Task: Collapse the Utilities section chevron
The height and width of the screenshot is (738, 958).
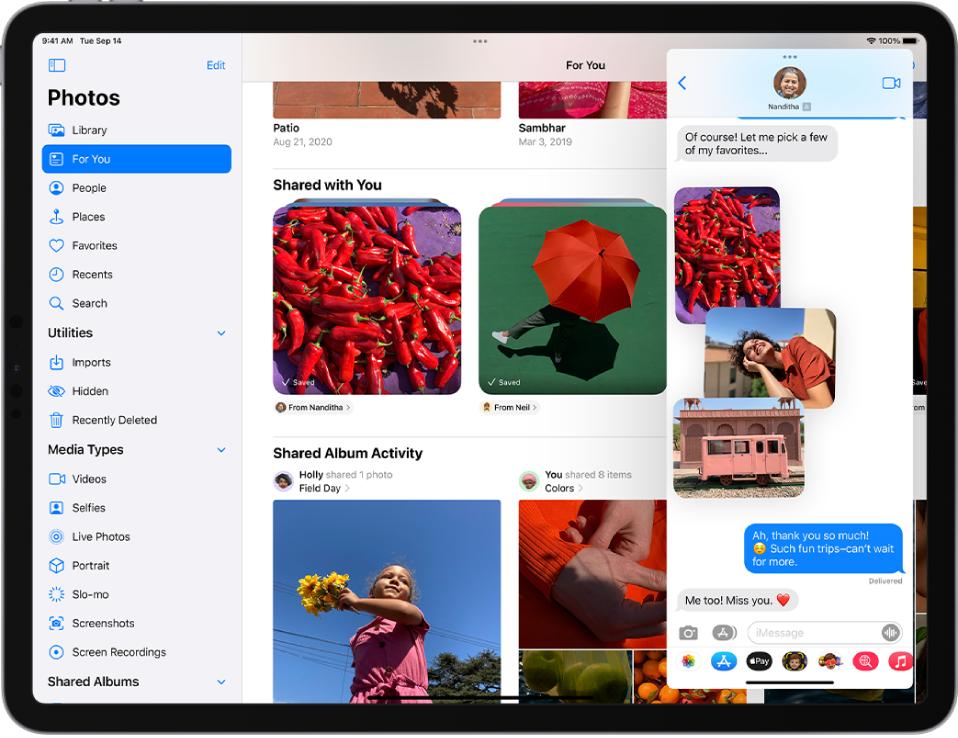Action: [221, 334]
